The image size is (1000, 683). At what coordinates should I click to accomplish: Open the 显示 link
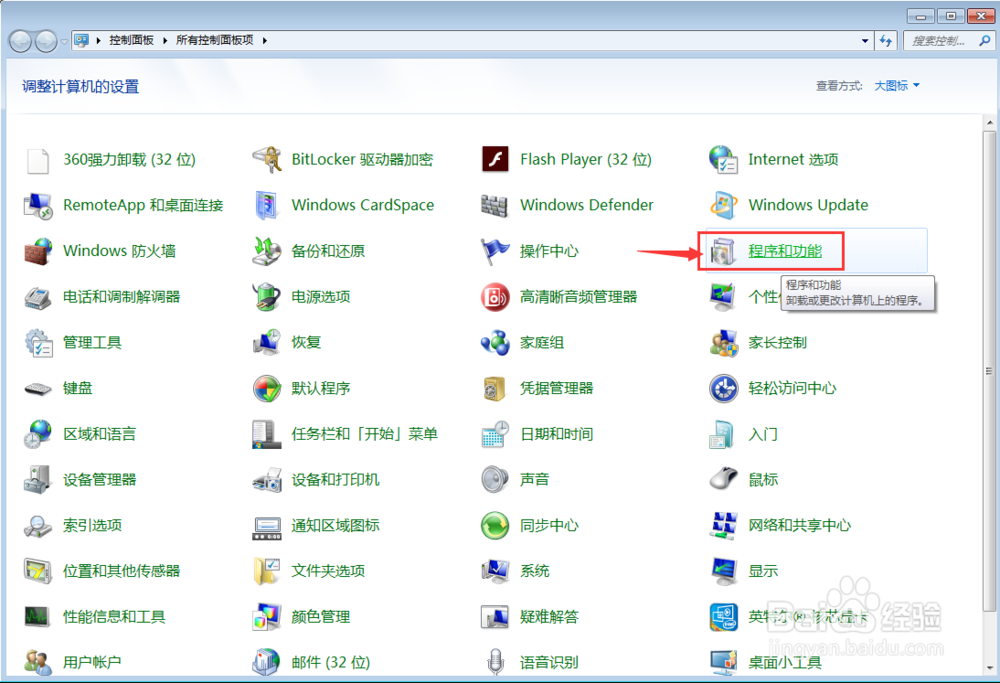(762, 571)
